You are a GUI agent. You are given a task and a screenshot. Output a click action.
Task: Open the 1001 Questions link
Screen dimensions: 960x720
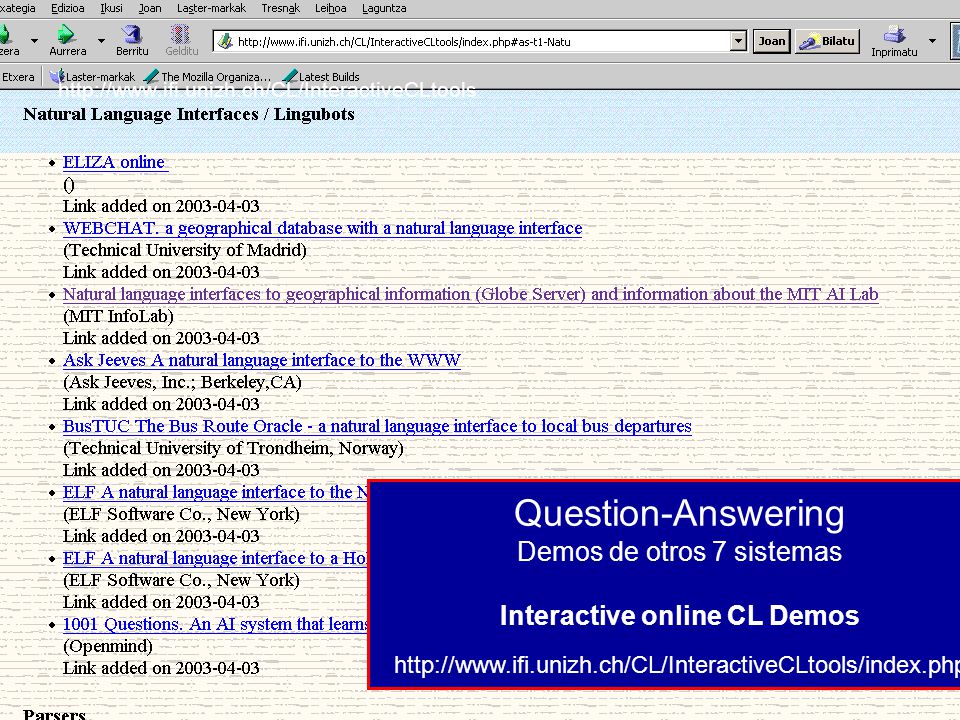pos(215,625)
